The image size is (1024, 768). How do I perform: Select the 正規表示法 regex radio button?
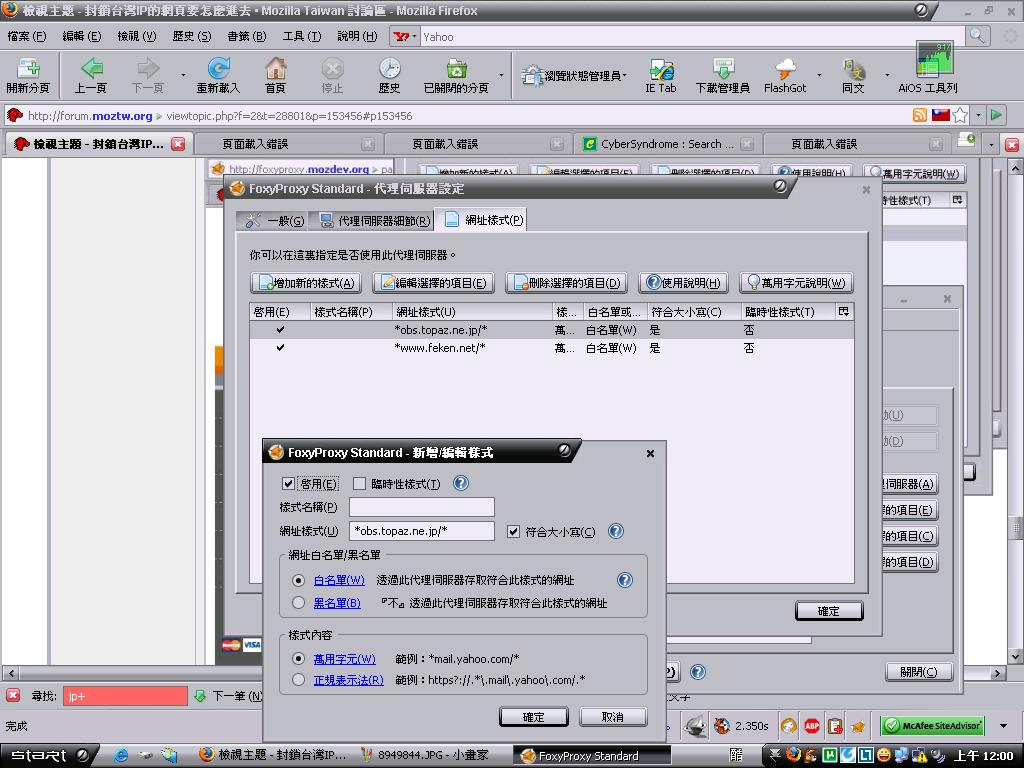click(x=298, y=680)
